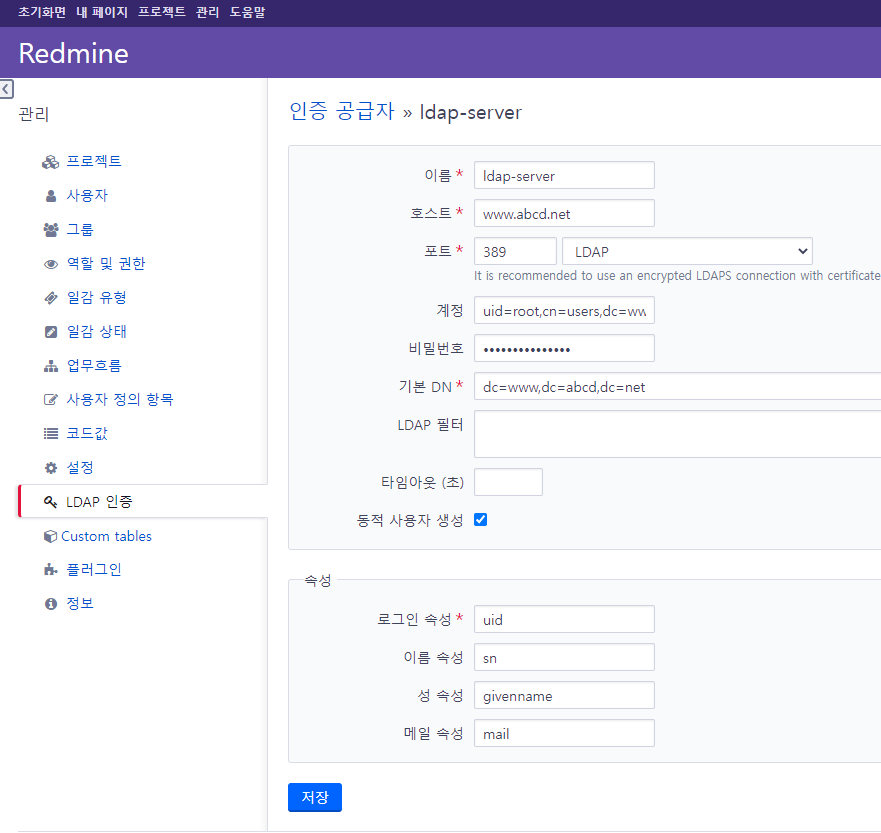881x833 pixels.
Task: Open the 일감 유형 link
Action: pyautogui.click(x=97, y=297)
